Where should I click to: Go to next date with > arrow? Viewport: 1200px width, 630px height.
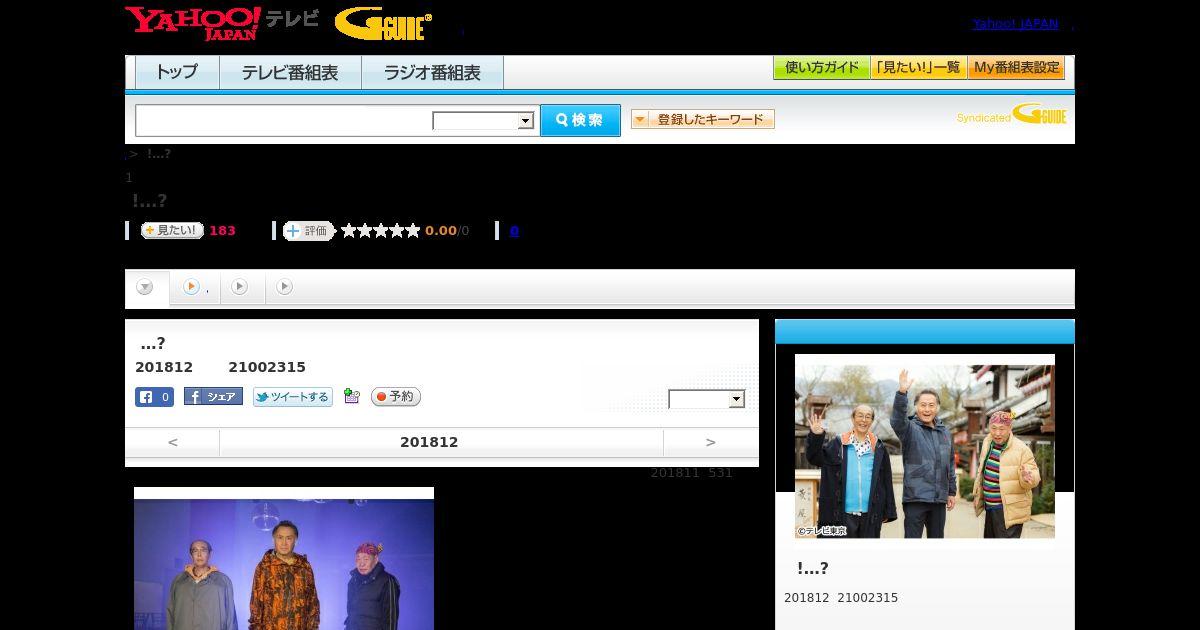point(711,442)
